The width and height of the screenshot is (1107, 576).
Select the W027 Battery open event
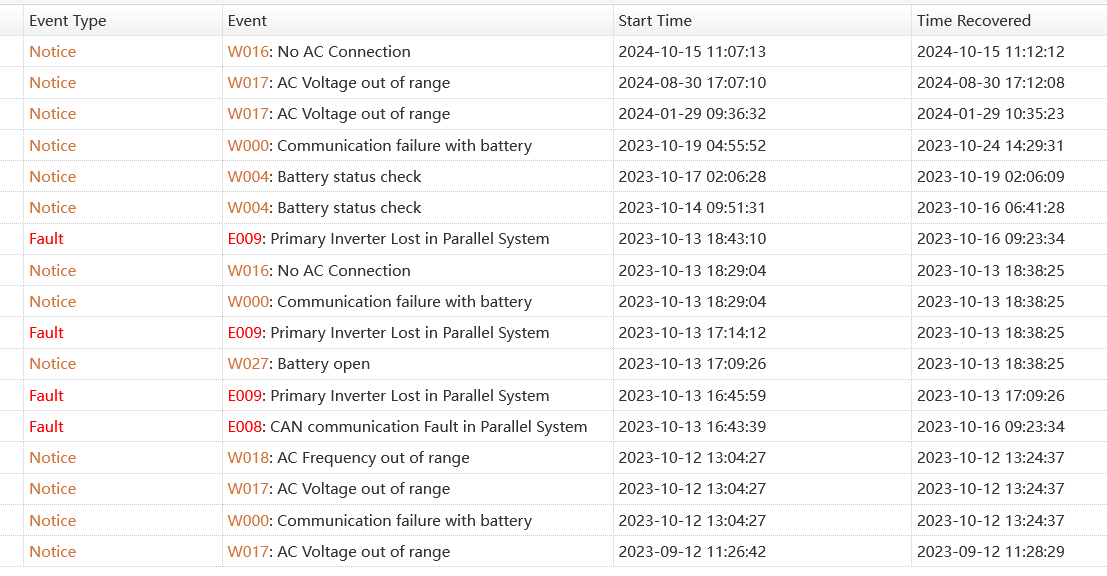tap(298, 364)
